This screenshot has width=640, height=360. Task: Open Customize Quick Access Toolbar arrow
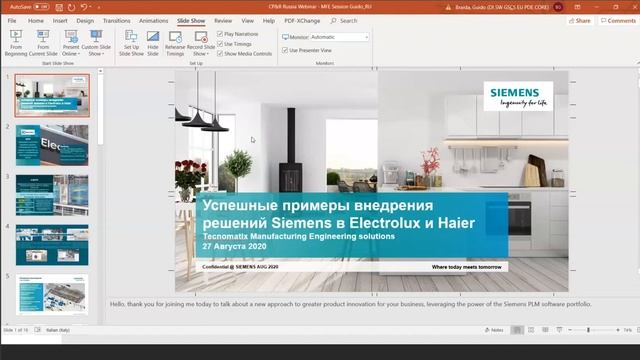pos(98,7)
